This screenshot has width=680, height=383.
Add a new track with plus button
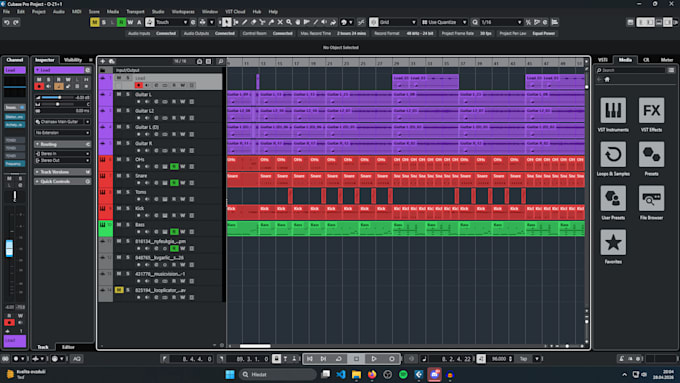click(103, 61)
